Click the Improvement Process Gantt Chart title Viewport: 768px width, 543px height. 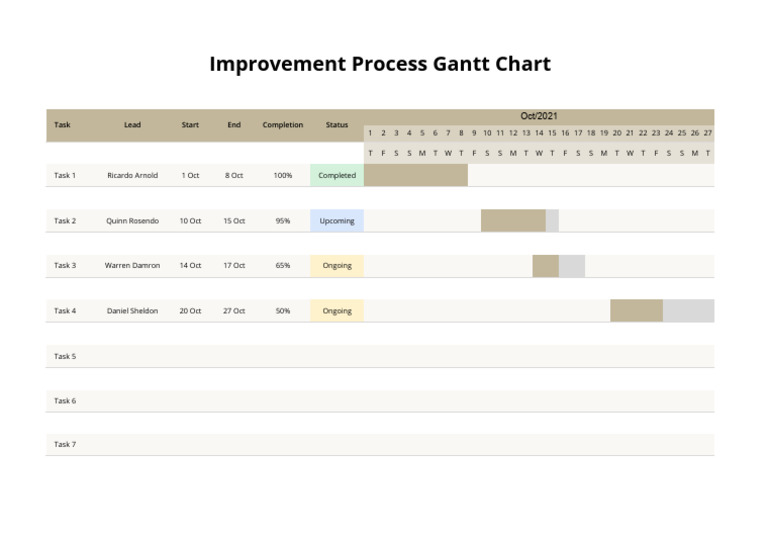[380, 64]
